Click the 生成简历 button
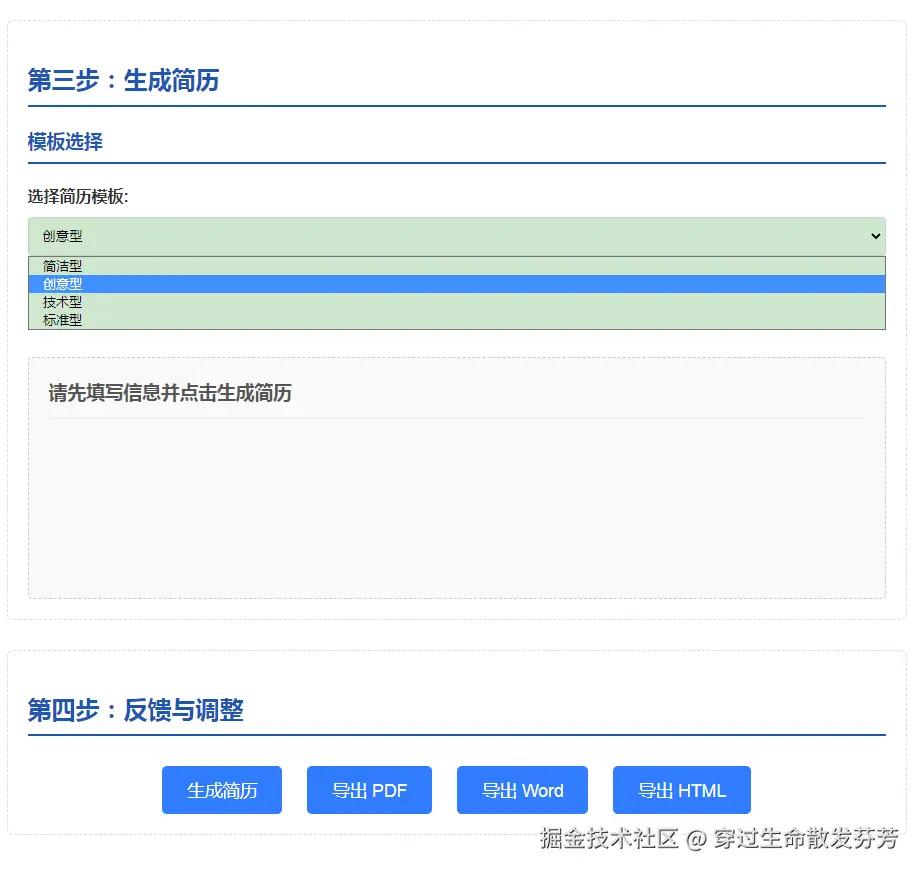This screenshot has height=875, width=923. pyautogui.click(x=221, y=789)
